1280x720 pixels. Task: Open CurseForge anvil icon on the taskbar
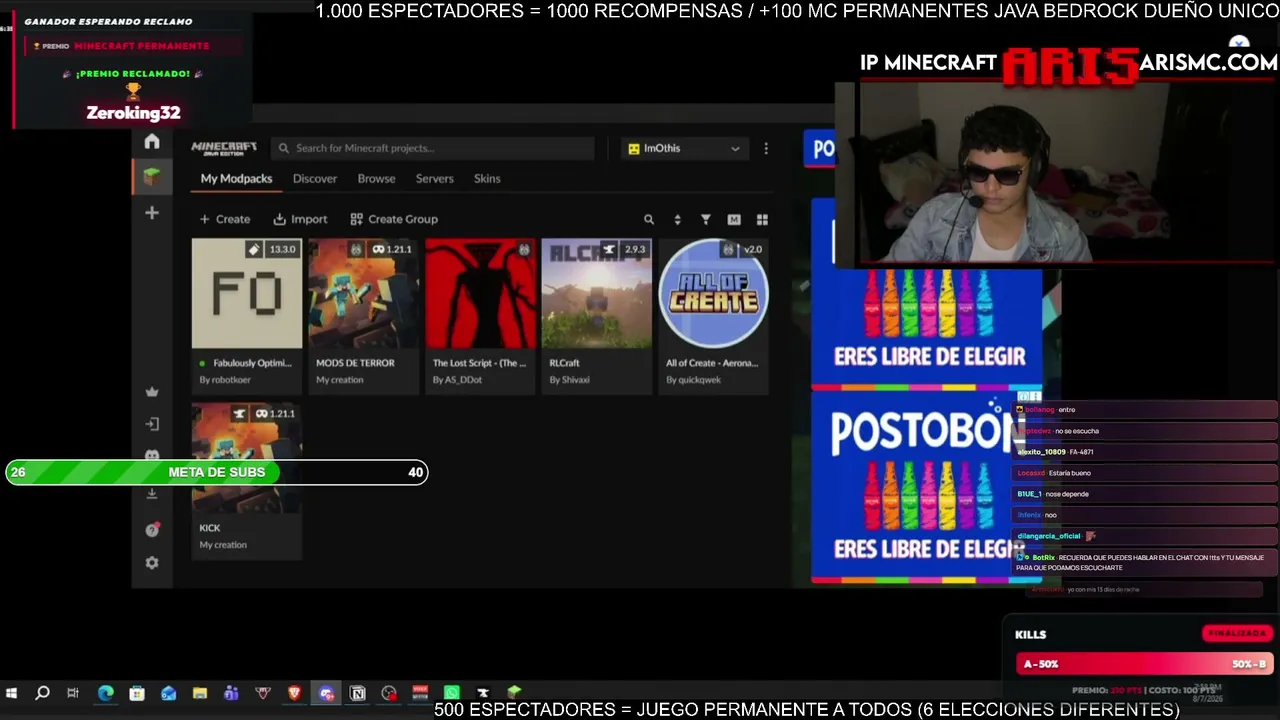pyautogui.click(x=483, y=693)
